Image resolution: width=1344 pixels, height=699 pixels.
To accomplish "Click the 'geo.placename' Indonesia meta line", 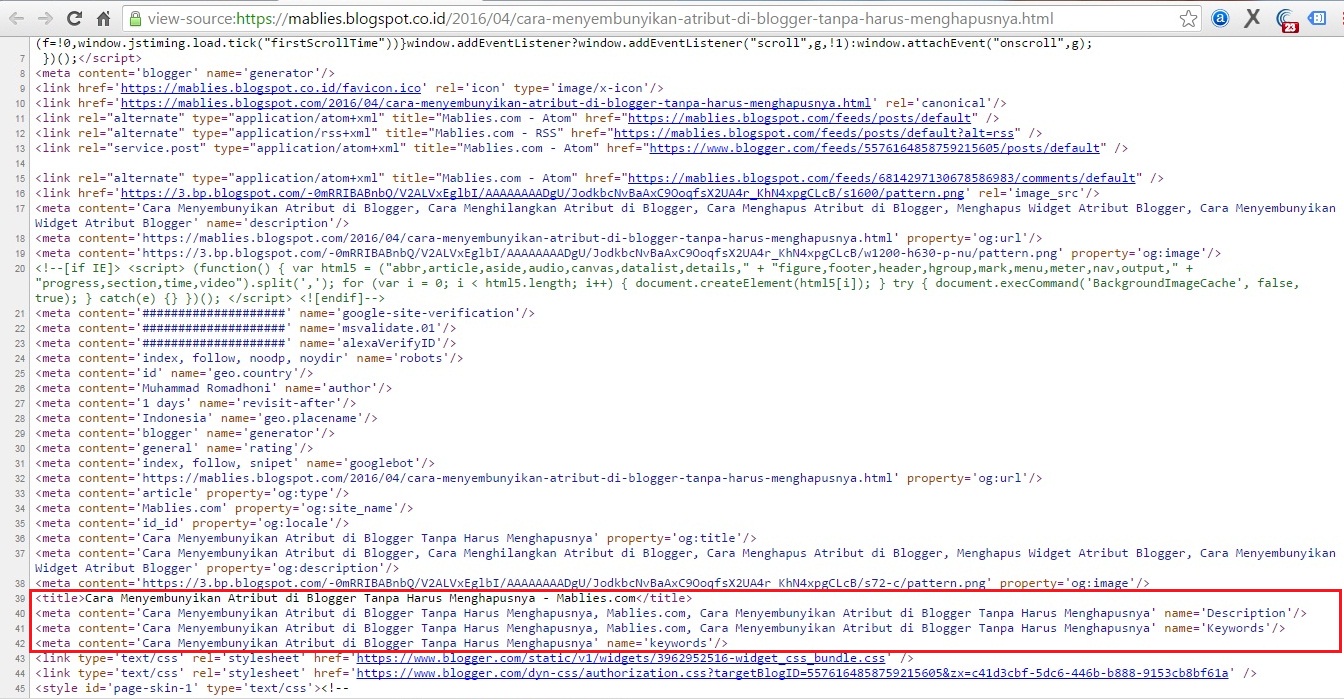I will [x=207, y=418].
